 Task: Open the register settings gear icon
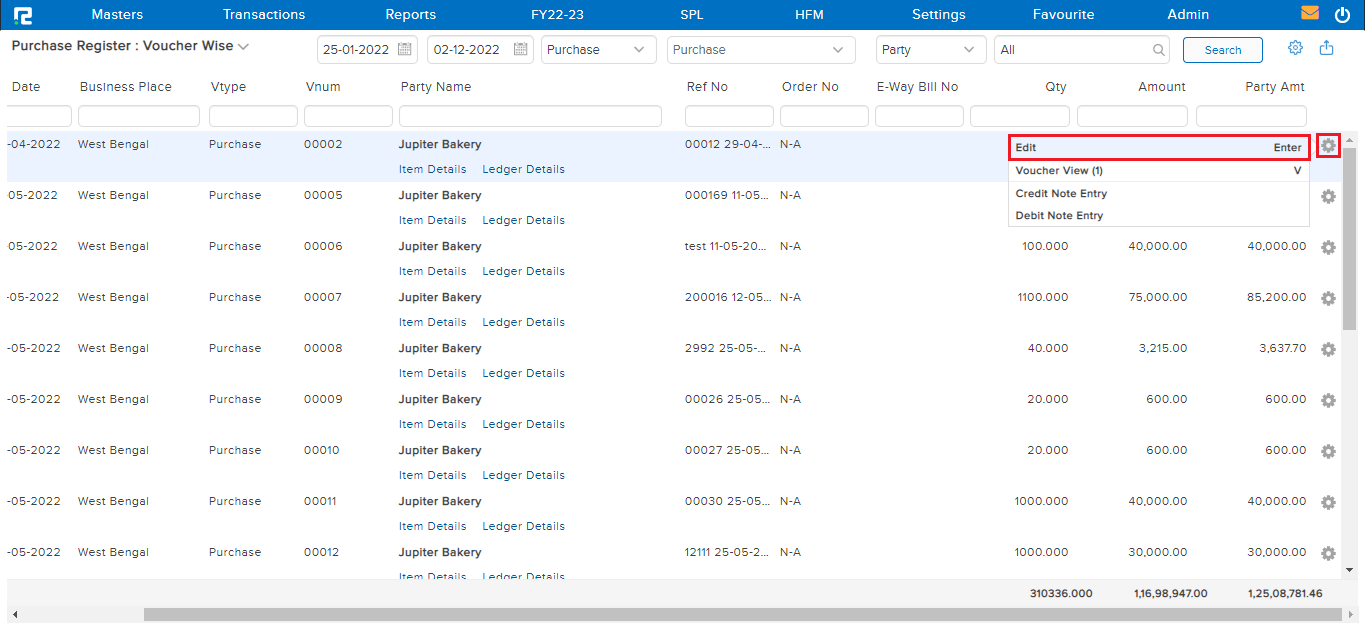click(x=1295, y=48)
